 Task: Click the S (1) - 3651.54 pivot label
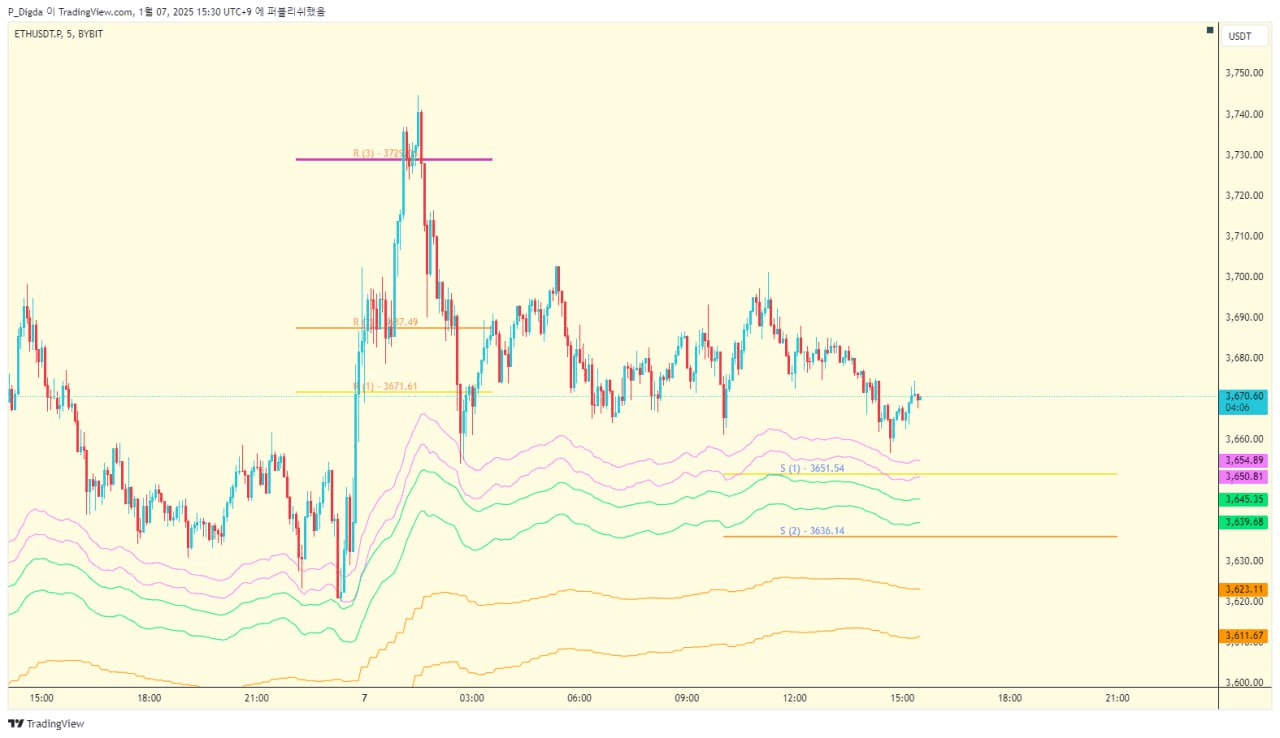tap(812, 468)
